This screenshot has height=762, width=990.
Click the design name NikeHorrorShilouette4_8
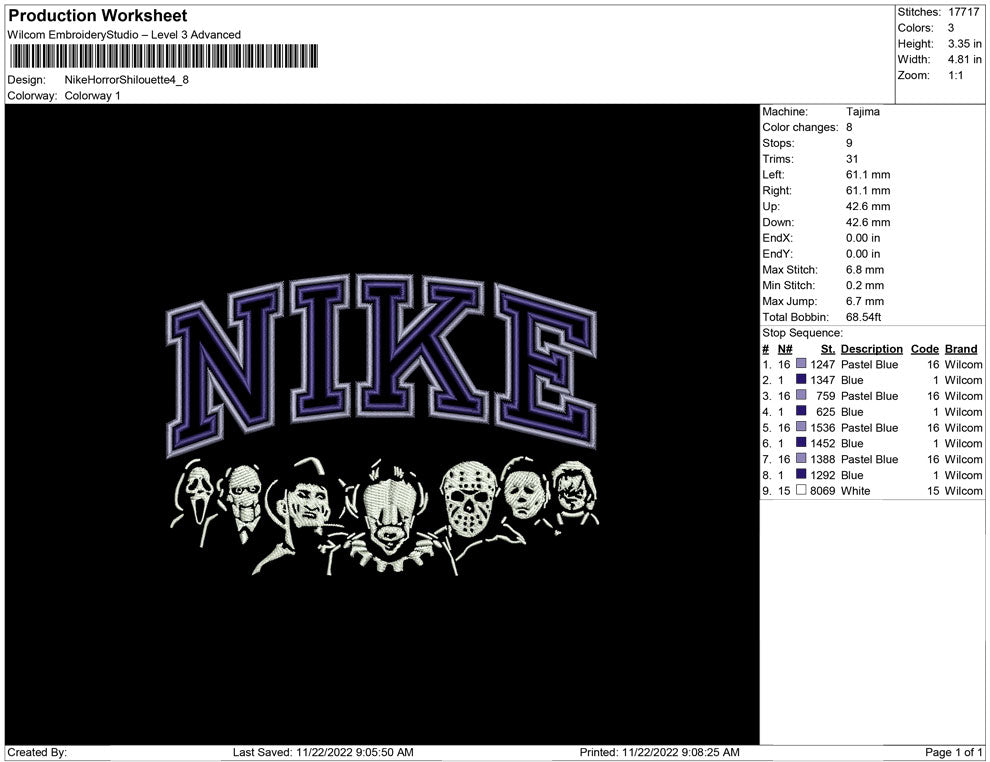pos(126,80)
